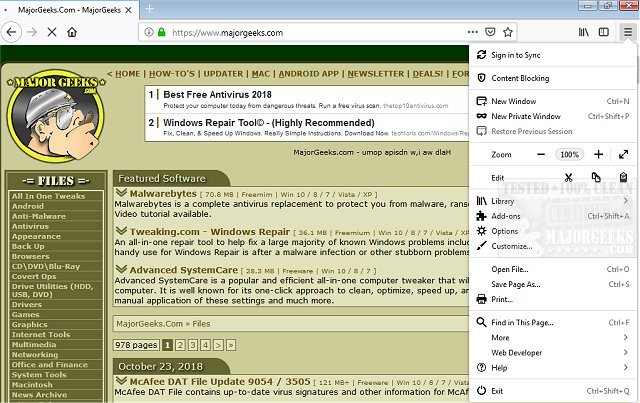The image size is (640, 403).
Task: Exit Firefox from the menu
Action: point(553,391)
